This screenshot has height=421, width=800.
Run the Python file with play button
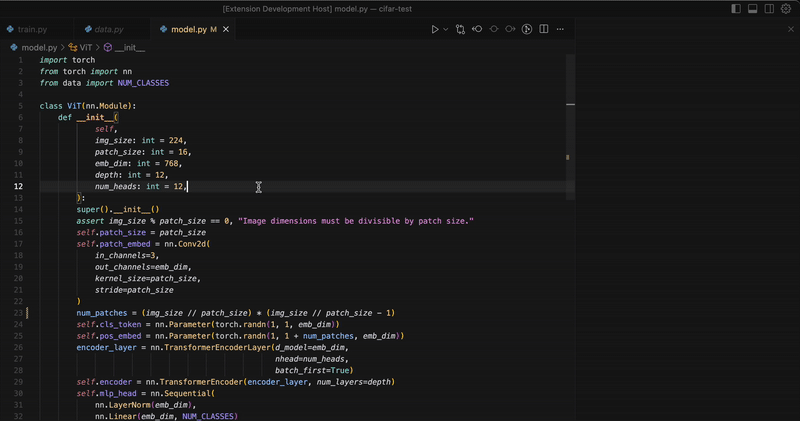435,30
